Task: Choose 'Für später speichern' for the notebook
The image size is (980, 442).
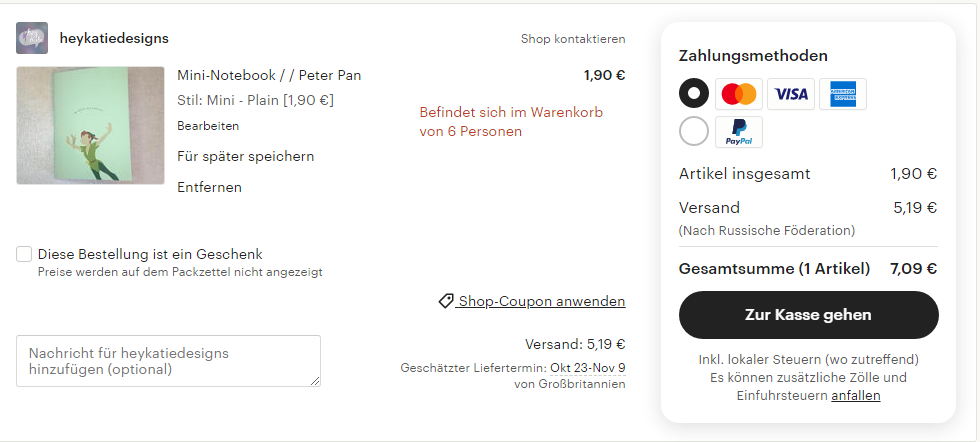Action: click(246, 156)
